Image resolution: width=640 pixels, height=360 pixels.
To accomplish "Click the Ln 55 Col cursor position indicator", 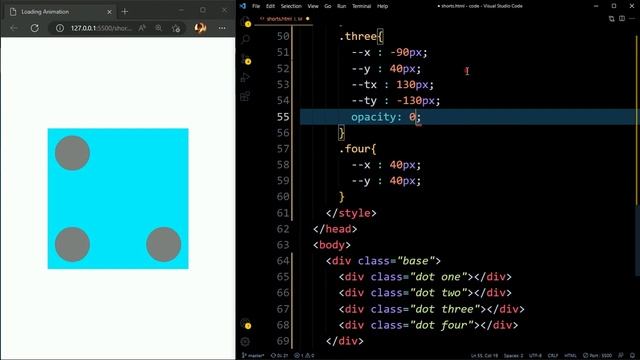I will pos(484,356).
